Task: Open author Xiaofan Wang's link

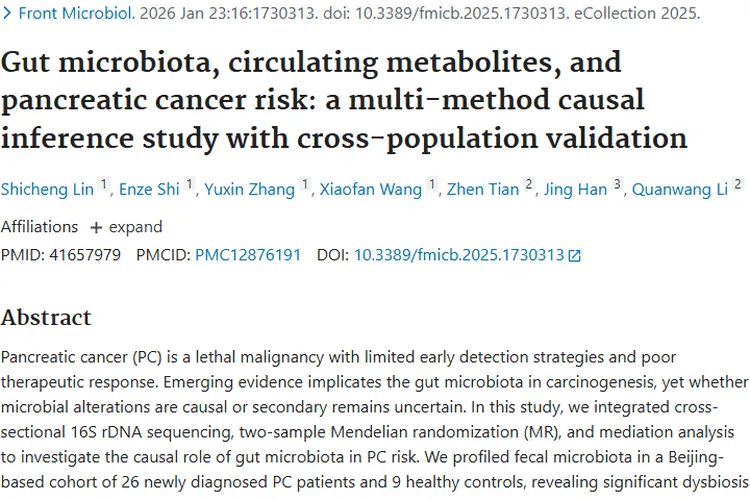Action: [370, 189]
